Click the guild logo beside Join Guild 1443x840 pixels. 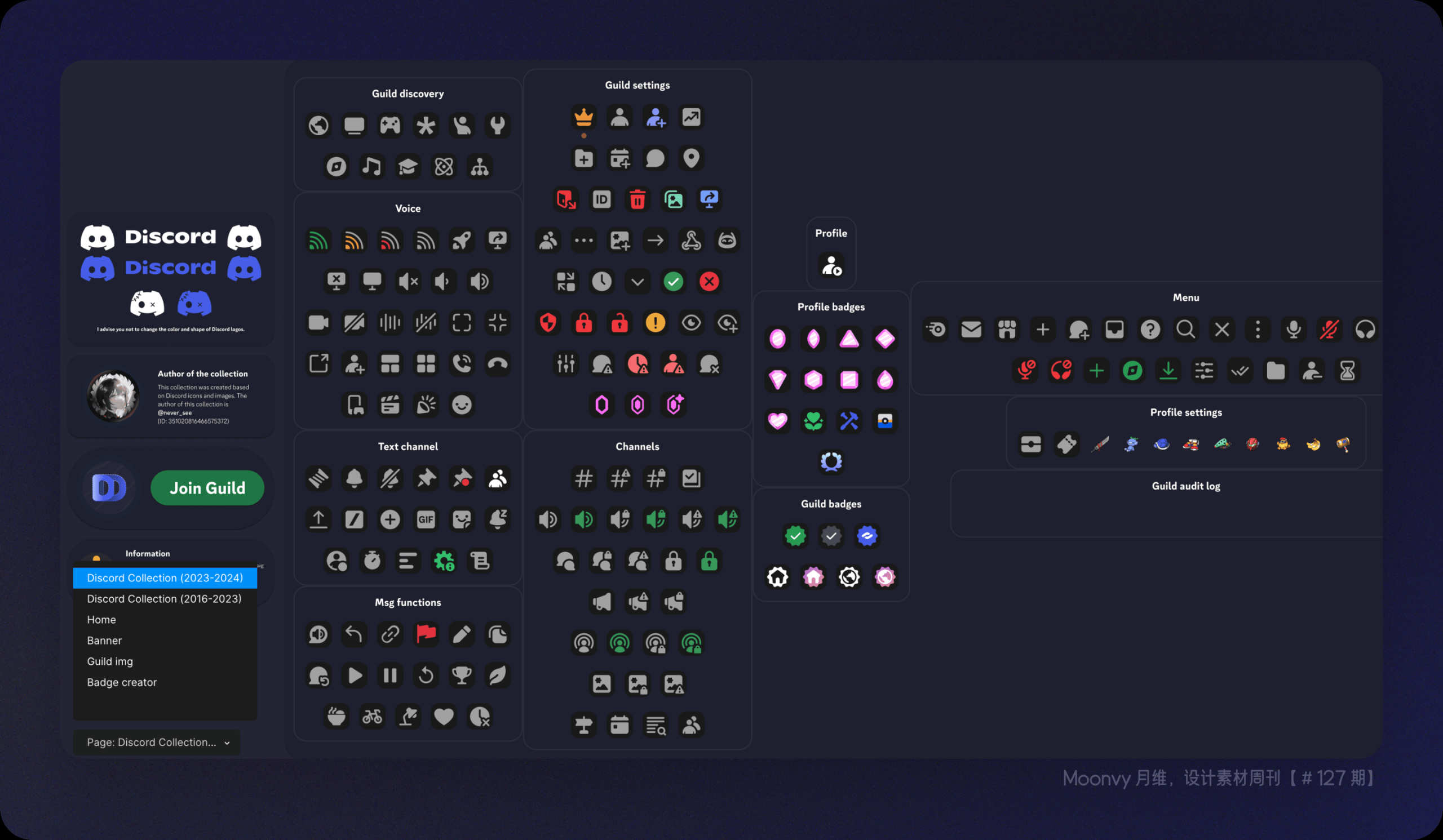109,488
